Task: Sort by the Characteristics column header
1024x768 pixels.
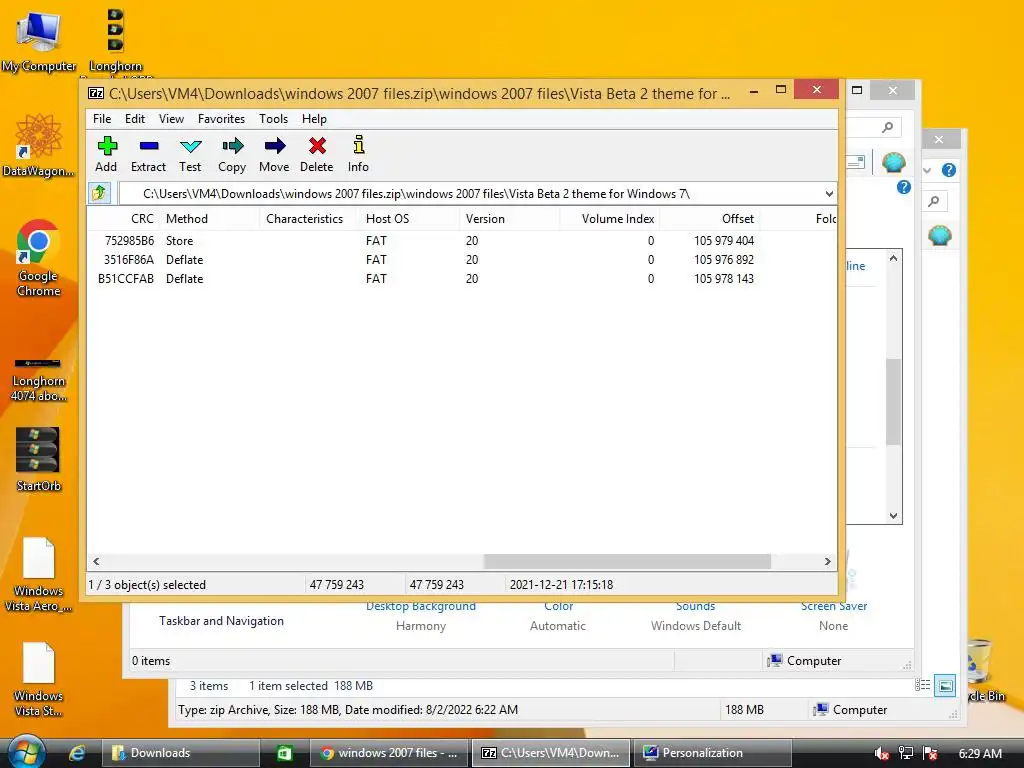Action: 310,219
